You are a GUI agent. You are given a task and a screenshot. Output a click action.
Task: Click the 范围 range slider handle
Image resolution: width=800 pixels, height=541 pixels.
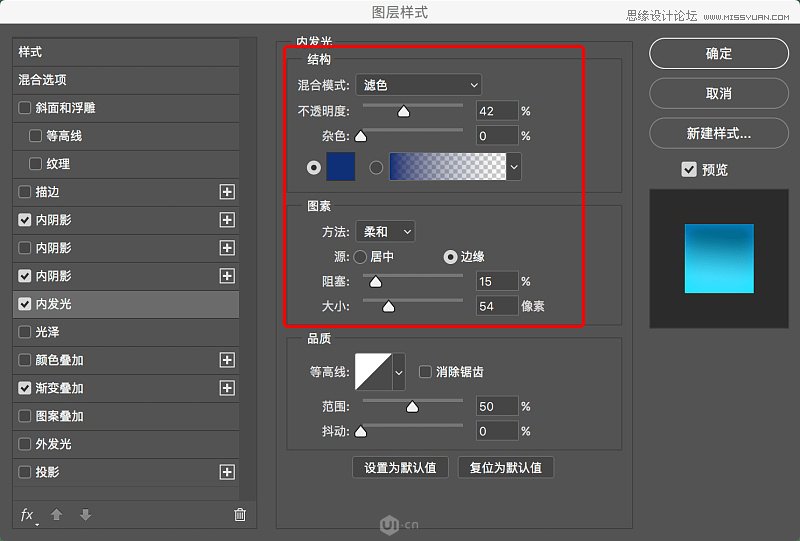[x=412, y=407]
